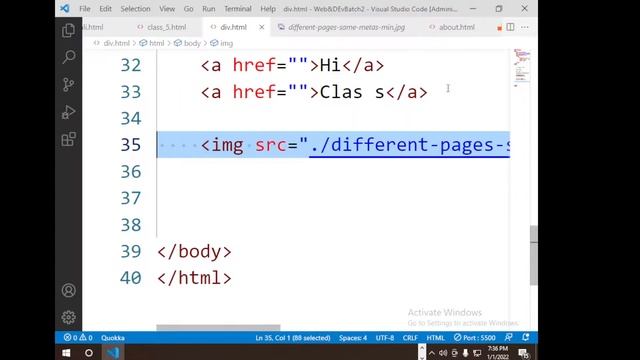Viewport: 640px width, 360px height.
Task: Click the Windows Start button
Action: coord(66,353)
